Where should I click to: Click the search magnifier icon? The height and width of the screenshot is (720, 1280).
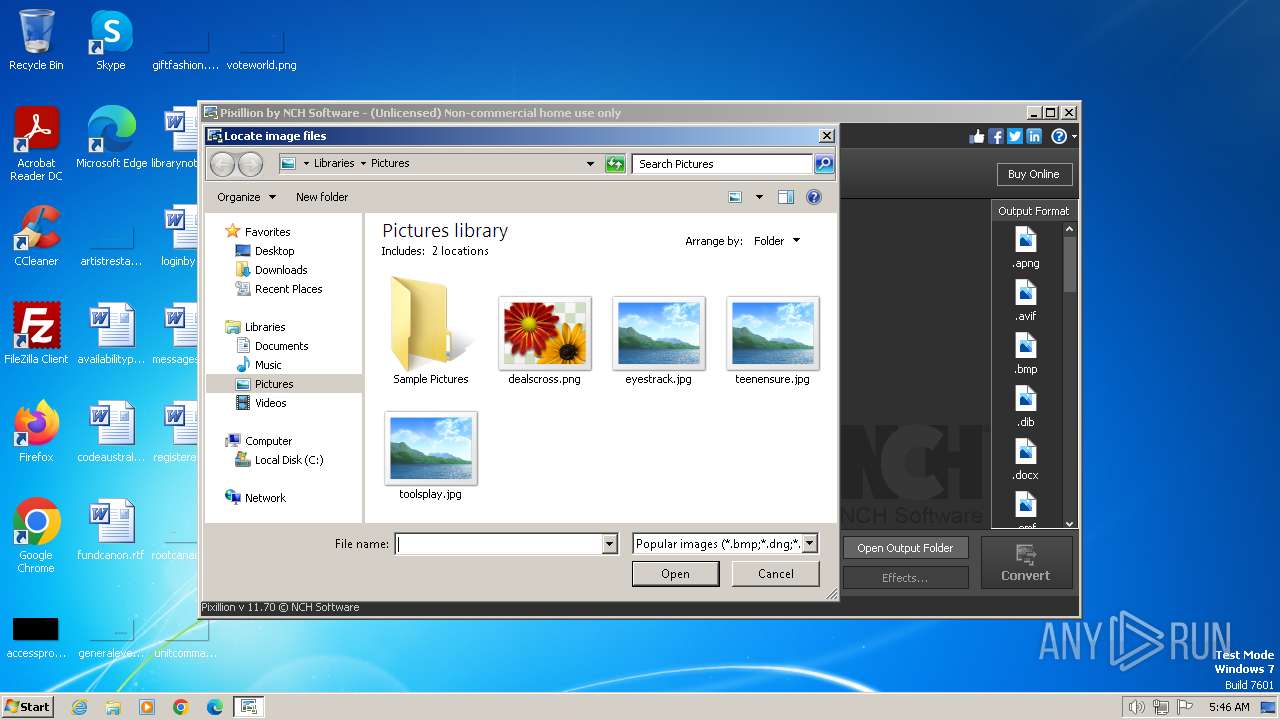(824, 164)
